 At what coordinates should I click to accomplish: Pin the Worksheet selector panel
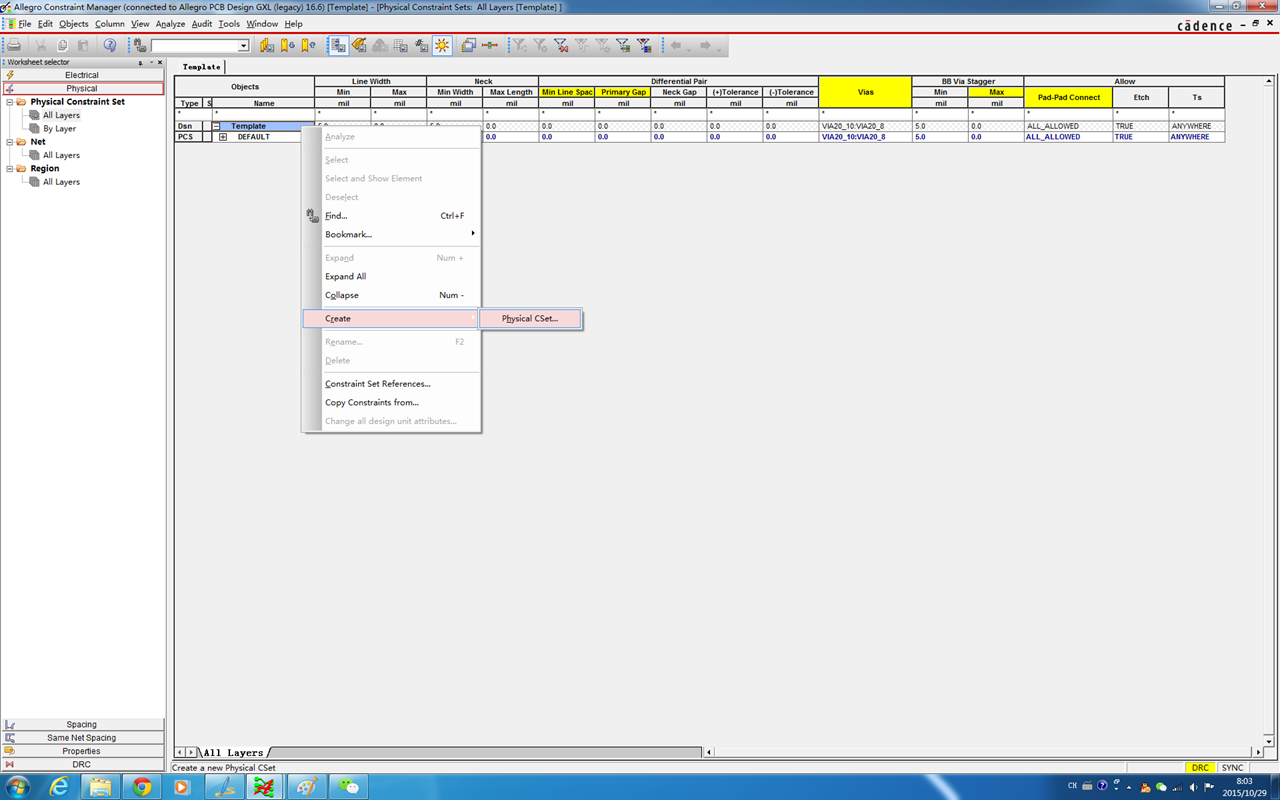click(140, 62)
